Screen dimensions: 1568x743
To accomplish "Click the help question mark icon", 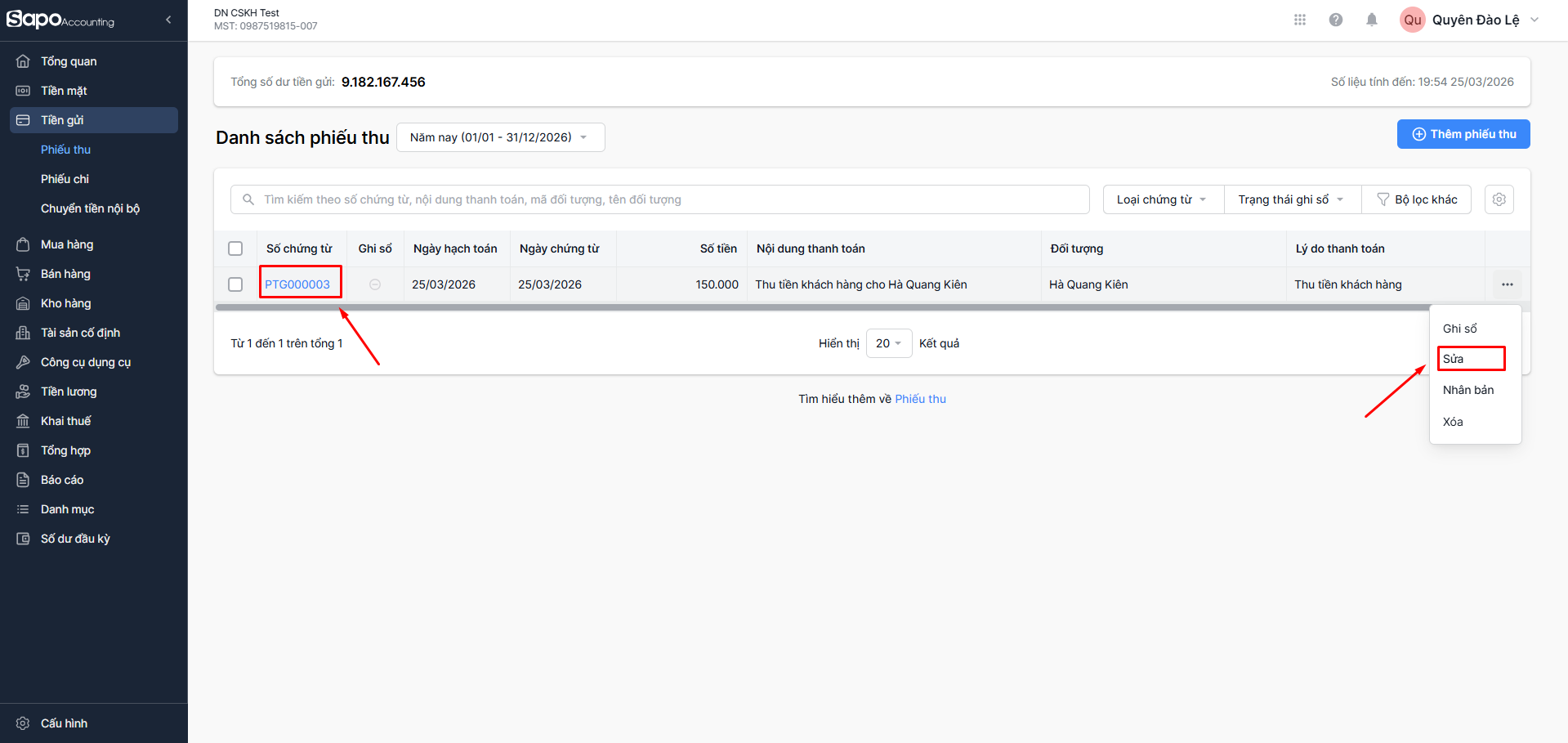I will (x=1336, y=20).
